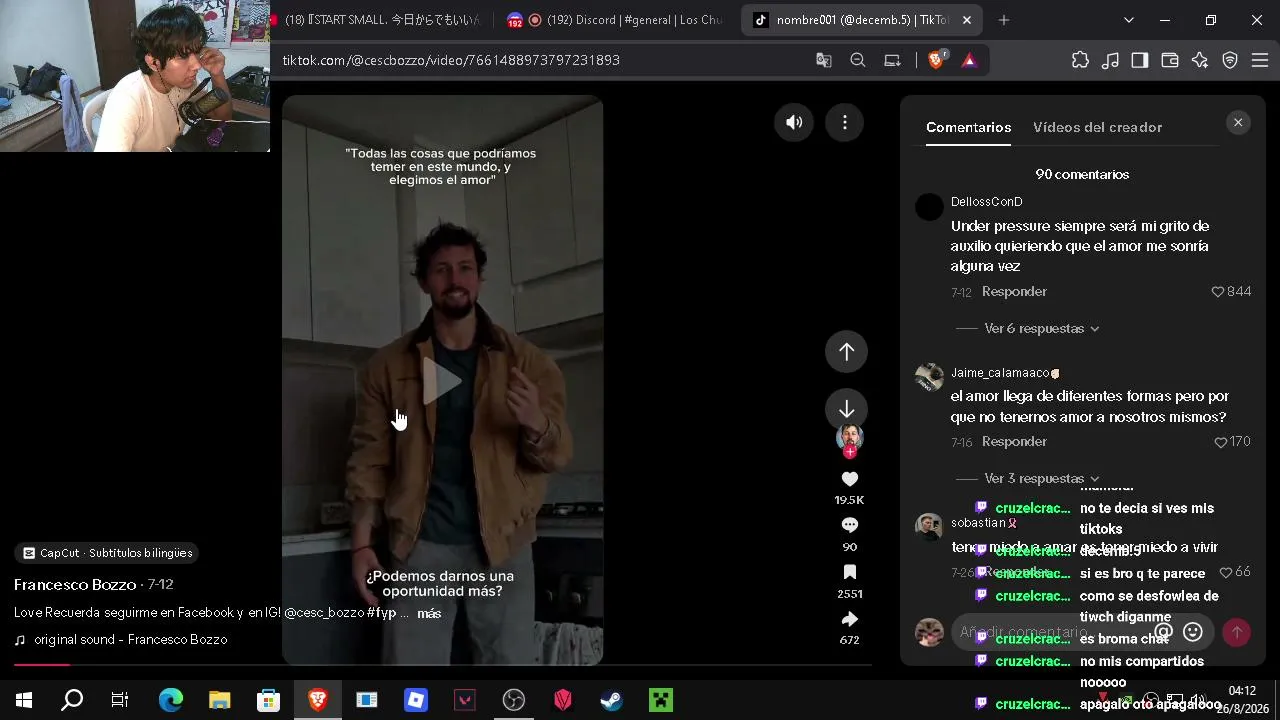Like DellossConD's comment with 844 likes
Image resolution: width=1280 pixels, height=720 pixels.
[x=1218, y=292]
